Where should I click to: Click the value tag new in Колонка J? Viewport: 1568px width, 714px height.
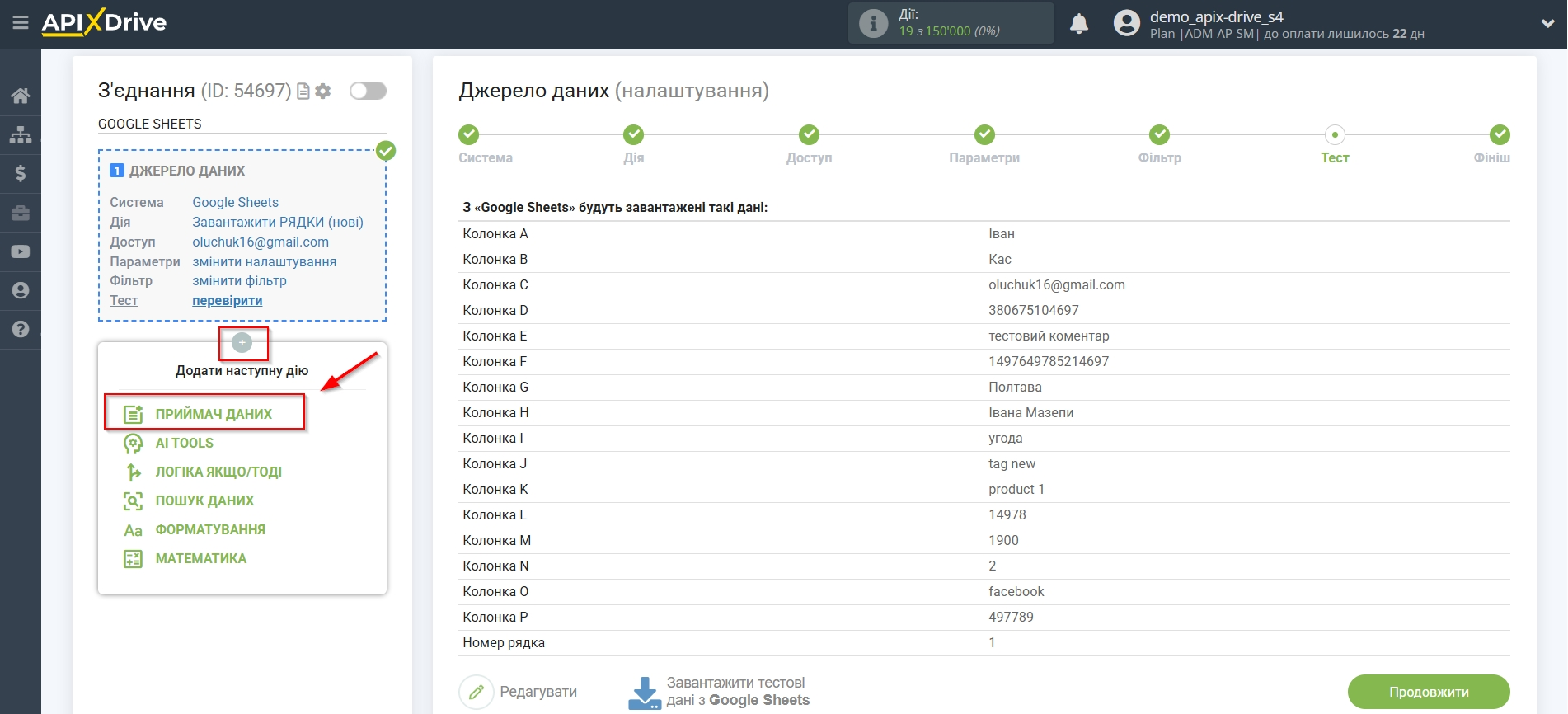pyautogui.click(x=1012, y=463)
